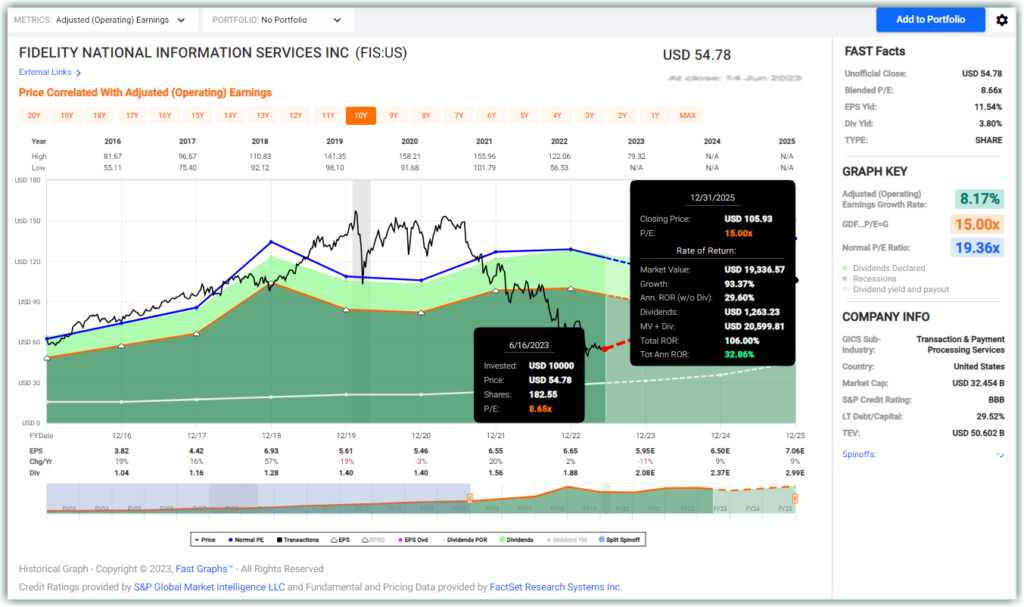This screenshot has height=607, width=1024.
Task: Click the Spinoffs label
Action: pyautogui.click(x=859, y=454)
